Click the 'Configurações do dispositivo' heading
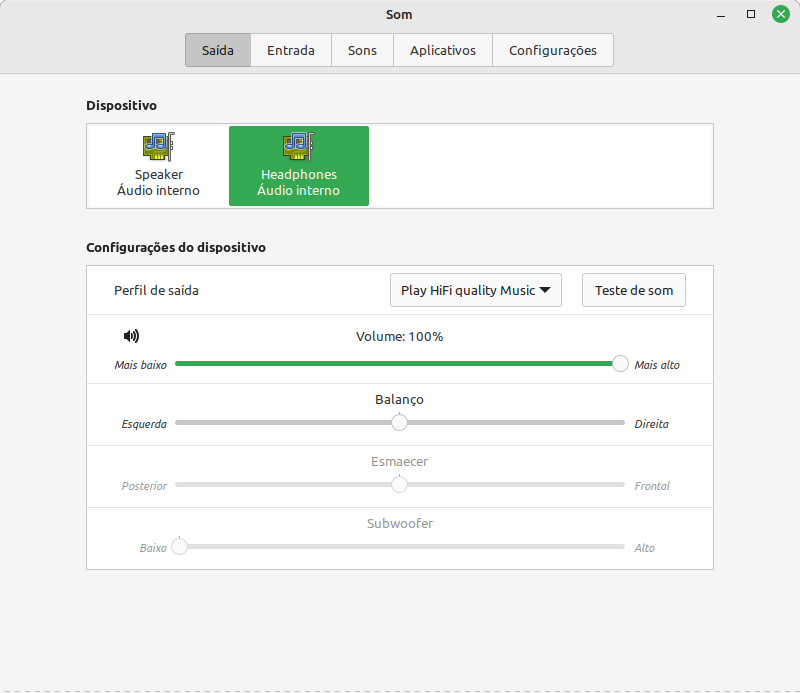 [x=176, y=248]
